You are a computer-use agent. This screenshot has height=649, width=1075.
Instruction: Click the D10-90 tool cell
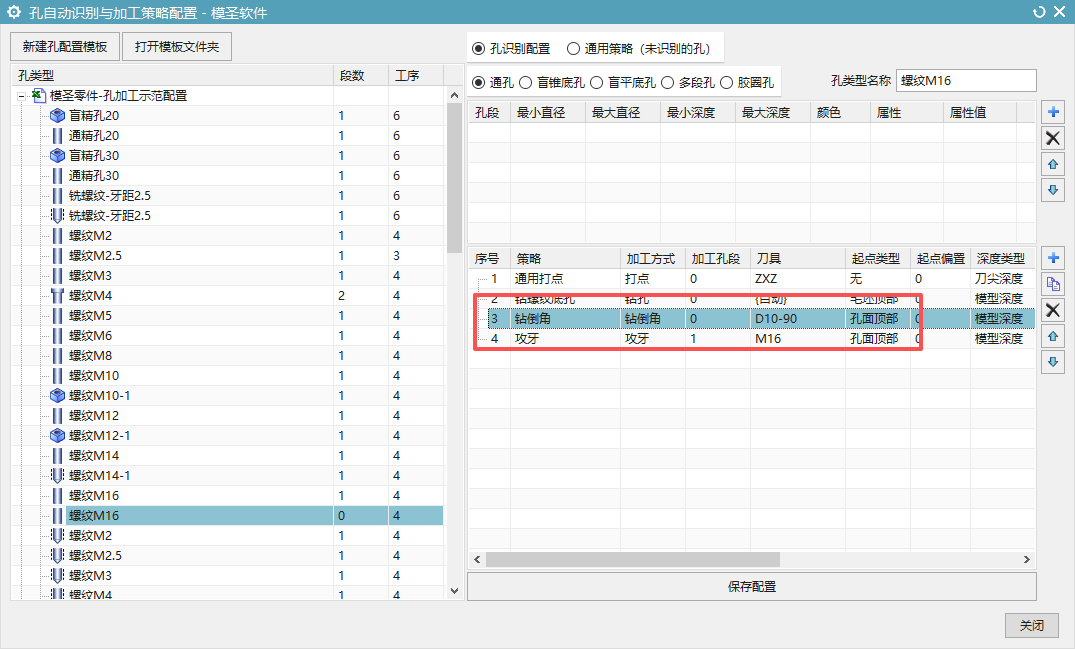[x=798, y=318]
